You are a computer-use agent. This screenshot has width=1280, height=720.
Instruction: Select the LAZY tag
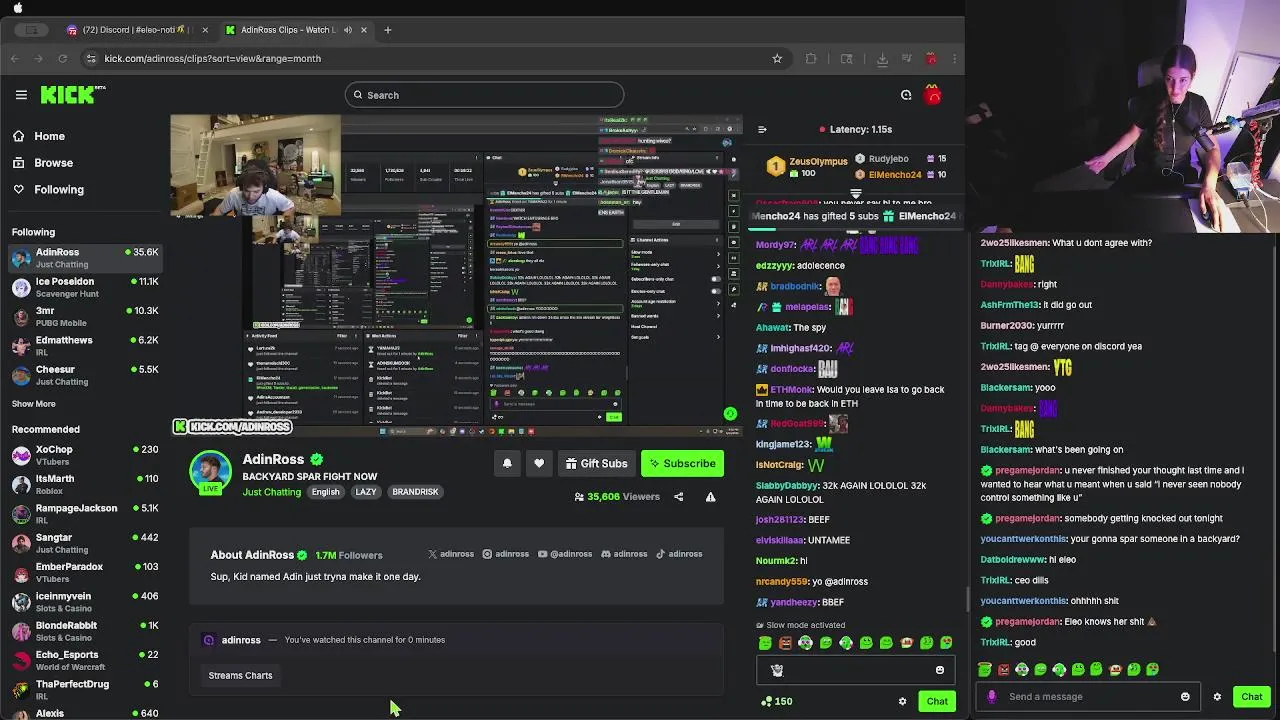[366, 492]
